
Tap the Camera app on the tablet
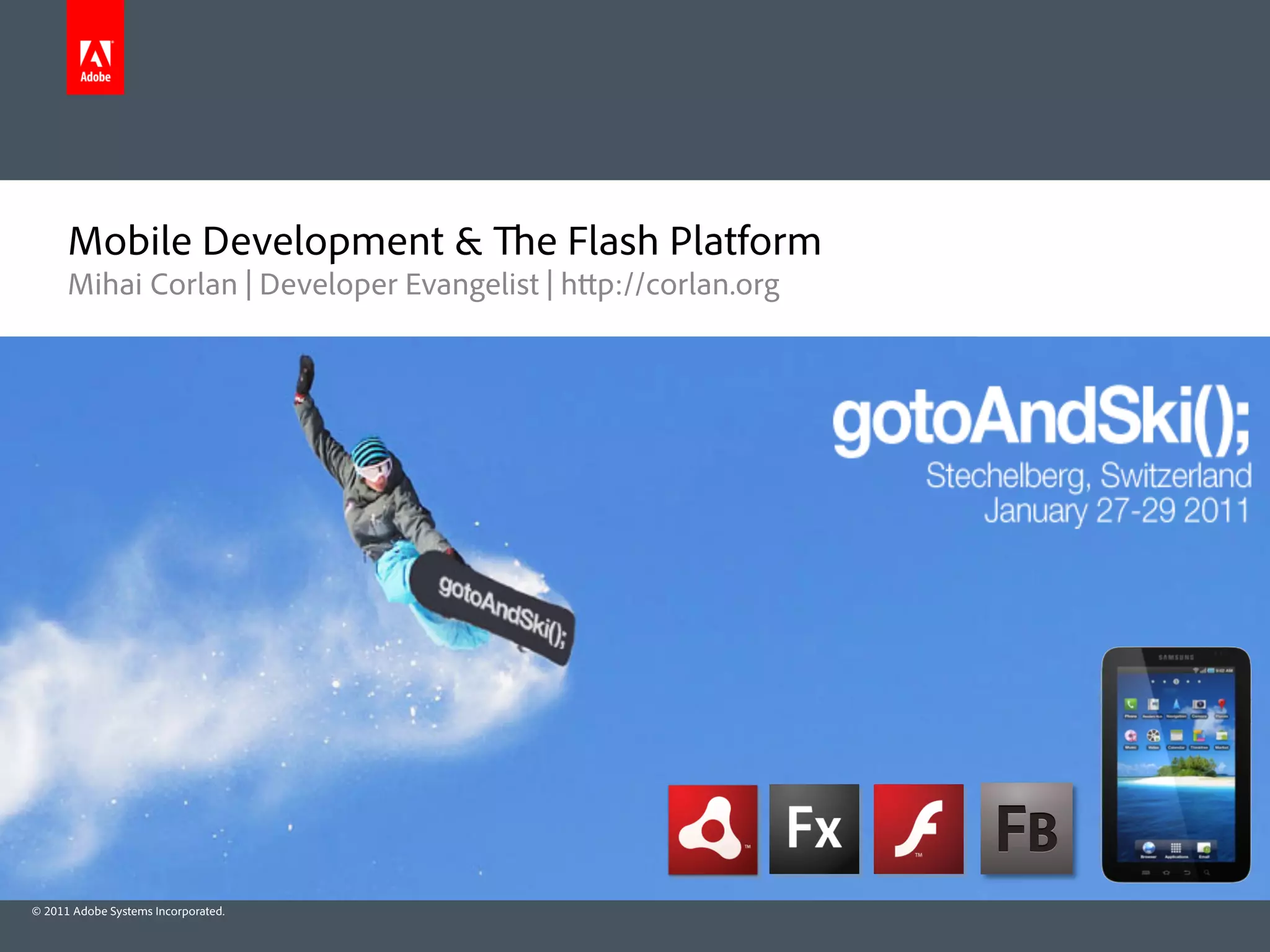point(1199,705)
